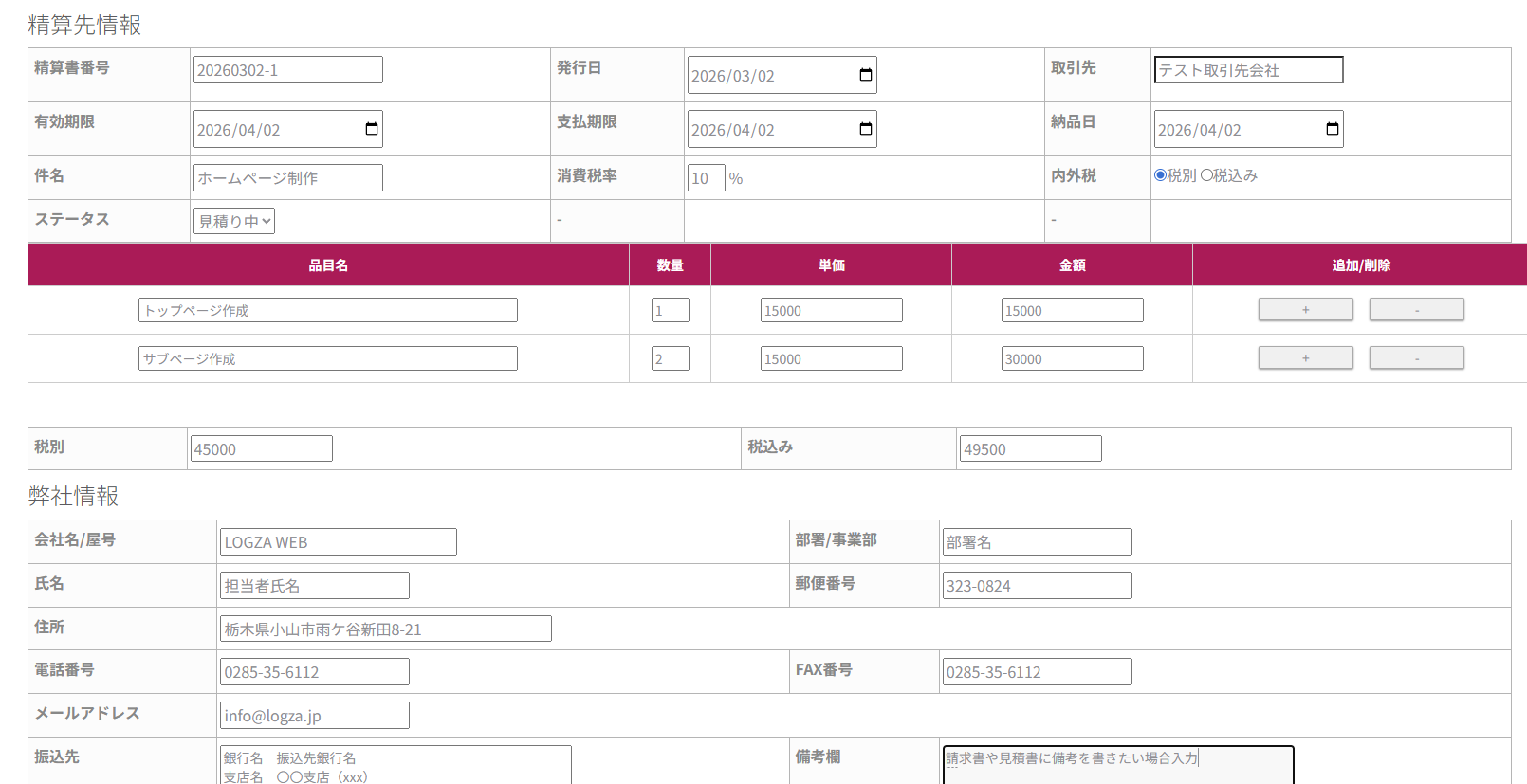Click the quantity field for サブページ作成
The image size is (1527, 784).
670,359
